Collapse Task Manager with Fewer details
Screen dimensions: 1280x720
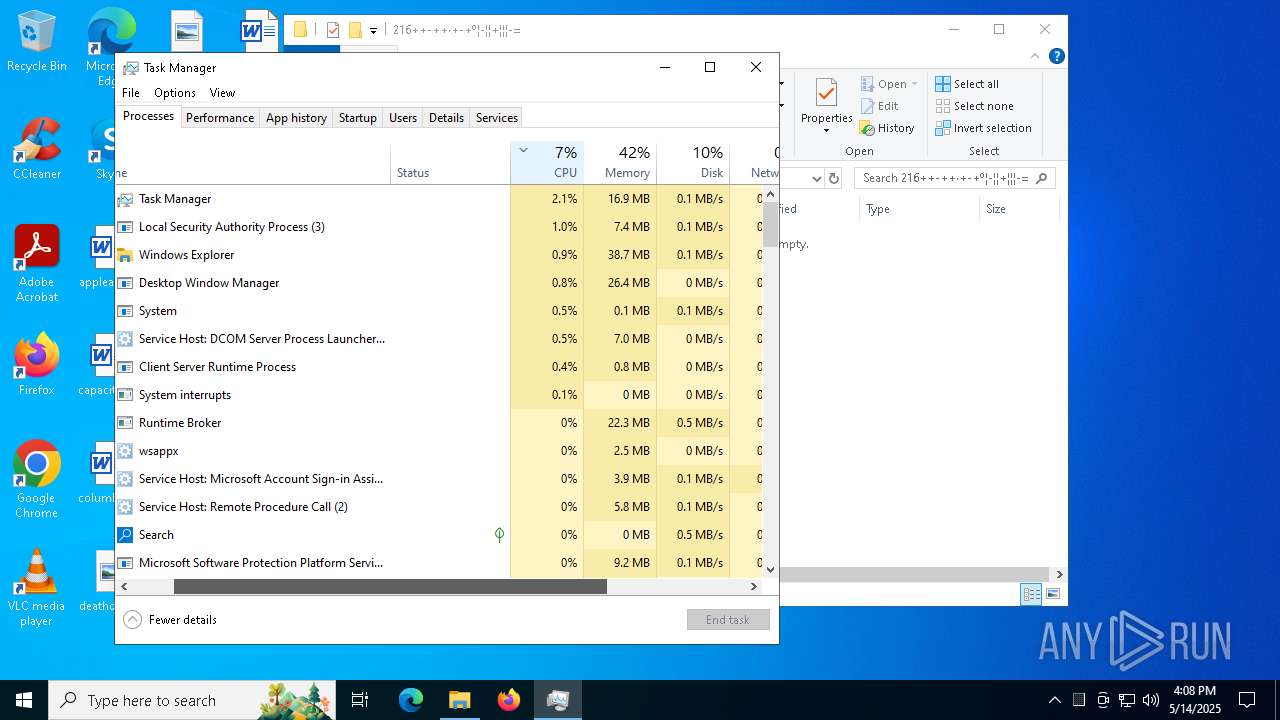click(170, 620)
